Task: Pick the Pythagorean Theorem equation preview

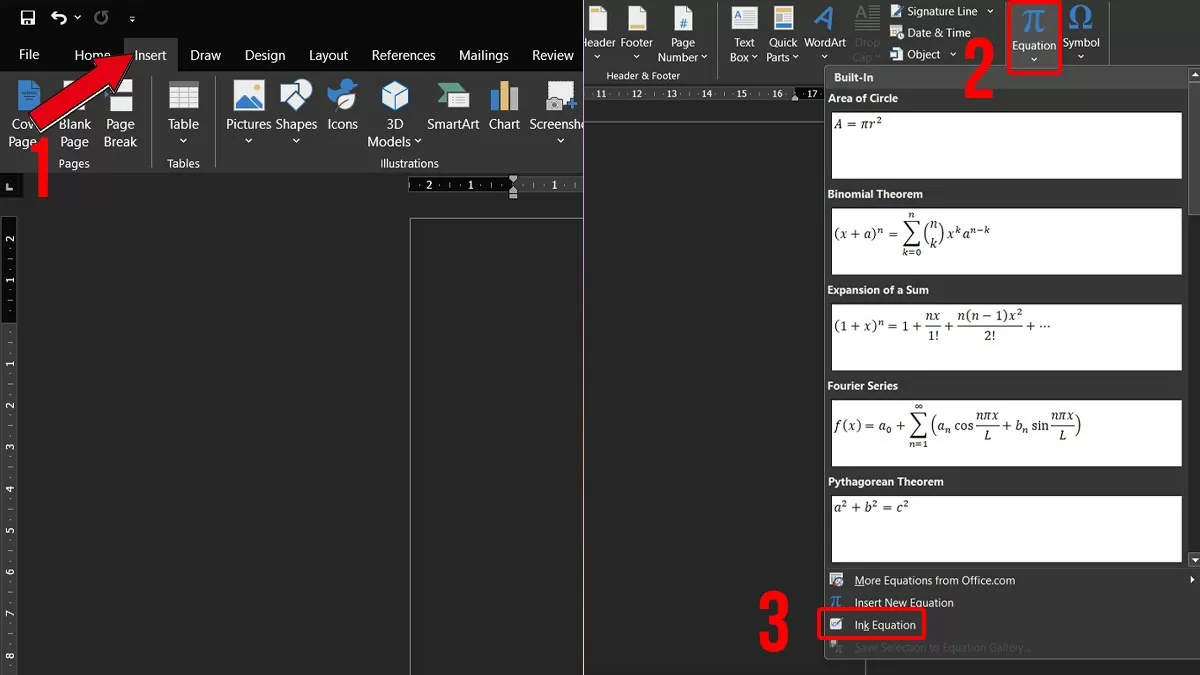Action: (1007, 526)
